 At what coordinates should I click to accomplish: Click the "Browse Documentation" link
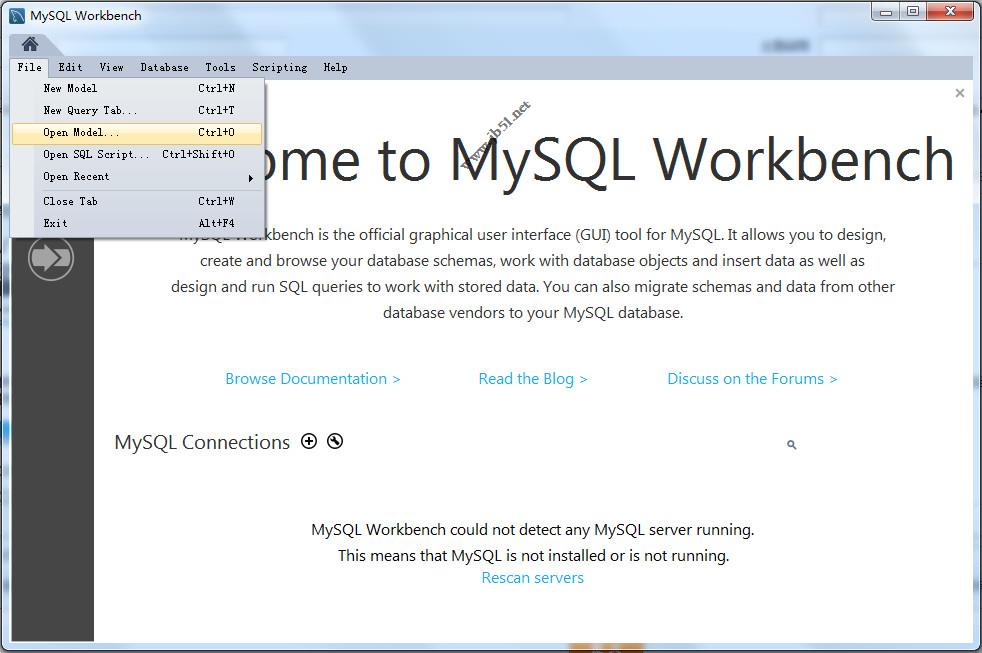click(313, 378)
